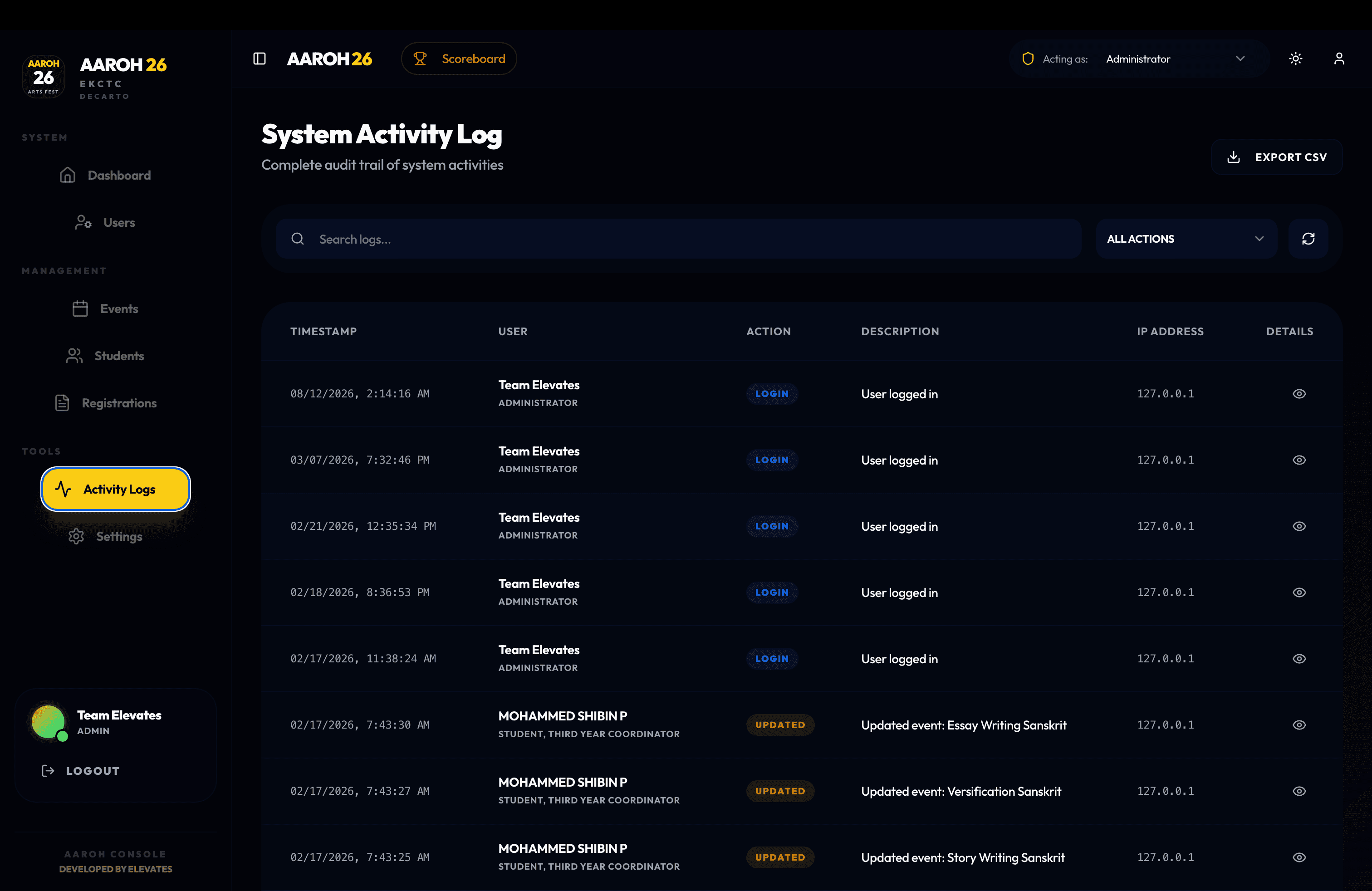Open the user profile icon in header
The image size is (1372, 891).
[1339, 59]
